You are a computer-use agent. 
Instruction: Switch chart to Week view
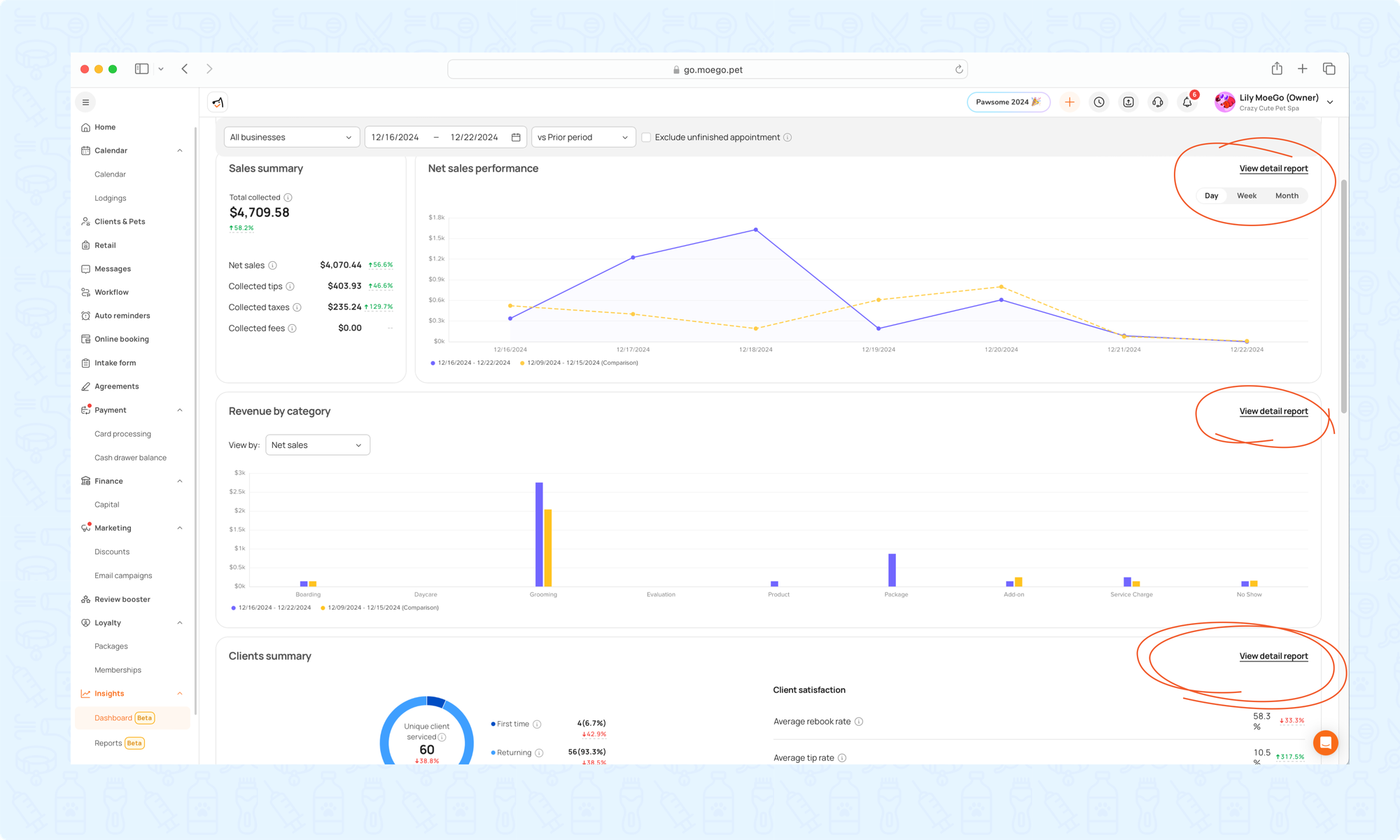[1246, 196]
